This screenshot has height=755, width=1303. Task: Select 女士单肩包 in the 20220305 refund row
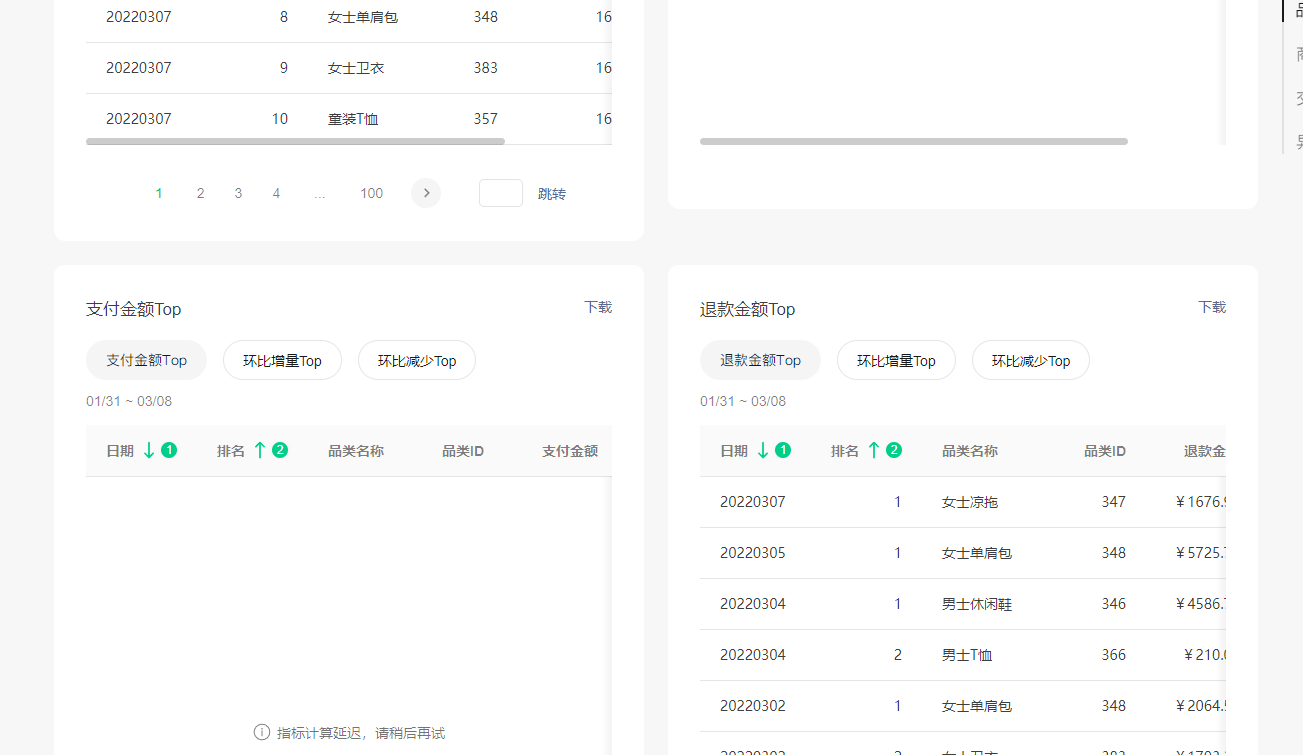(x=977, y=553)
